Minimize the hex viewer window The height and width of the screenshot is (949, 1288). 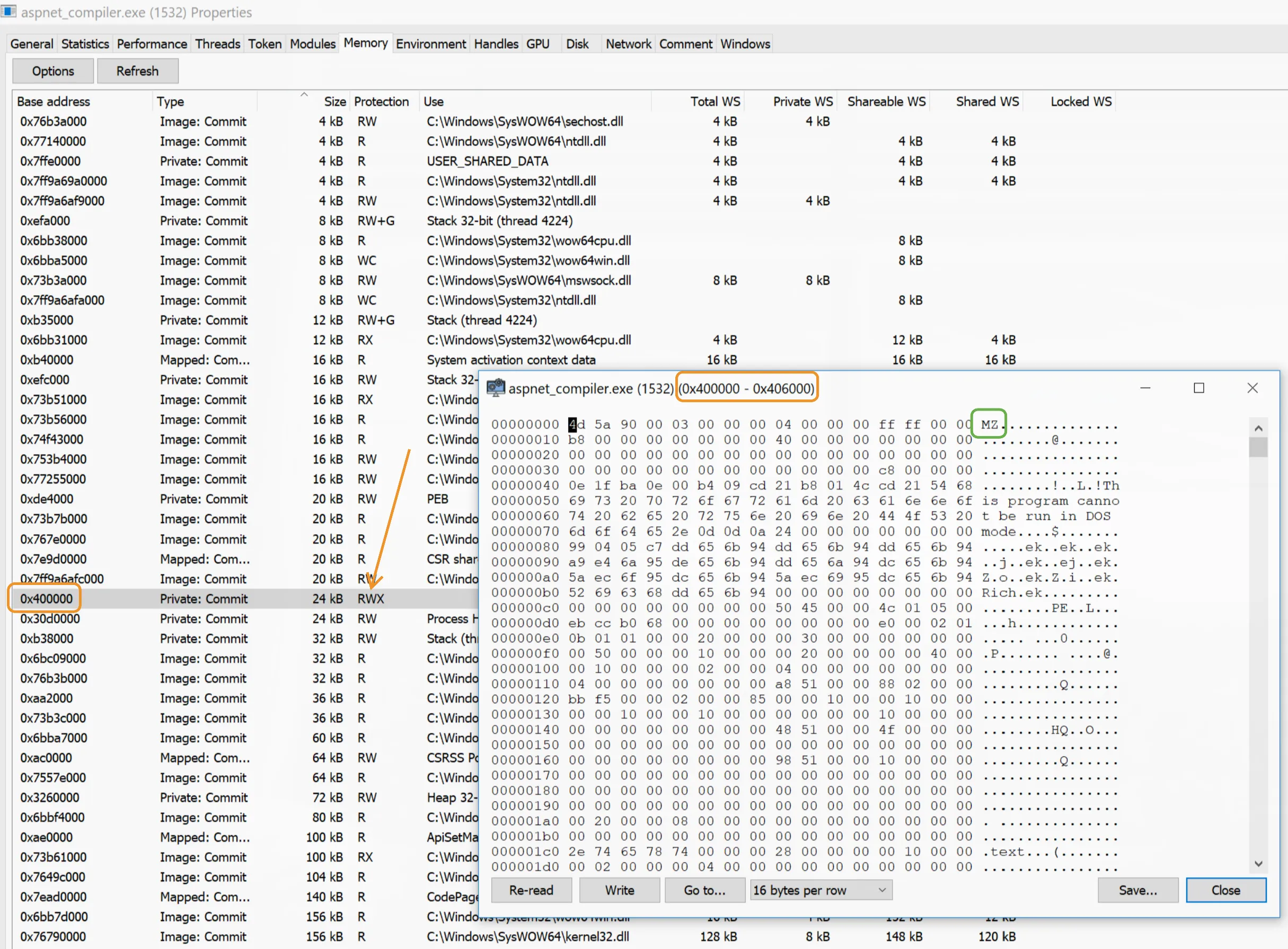[1145, 388]
